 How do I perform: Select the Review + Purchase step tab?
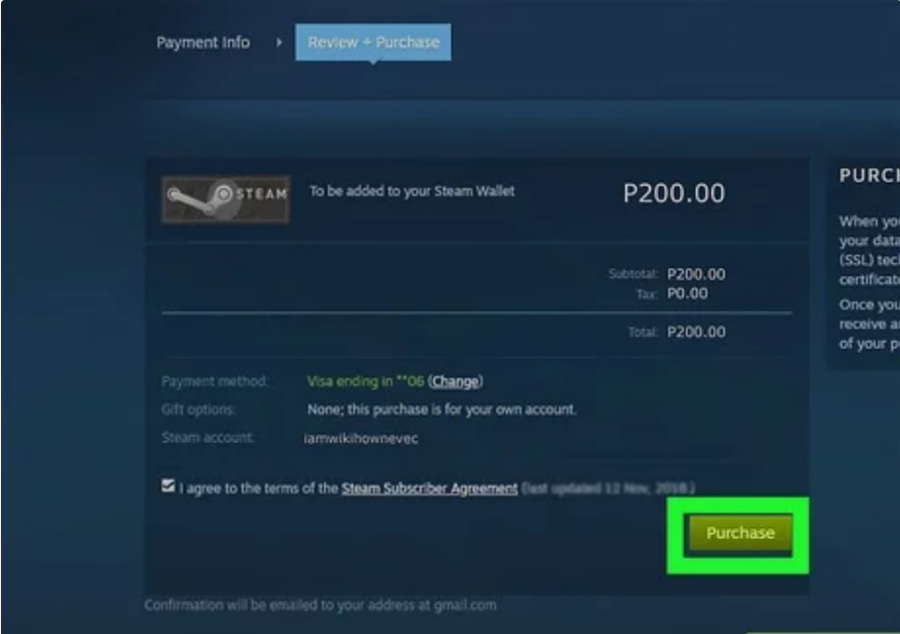point(373,42)
